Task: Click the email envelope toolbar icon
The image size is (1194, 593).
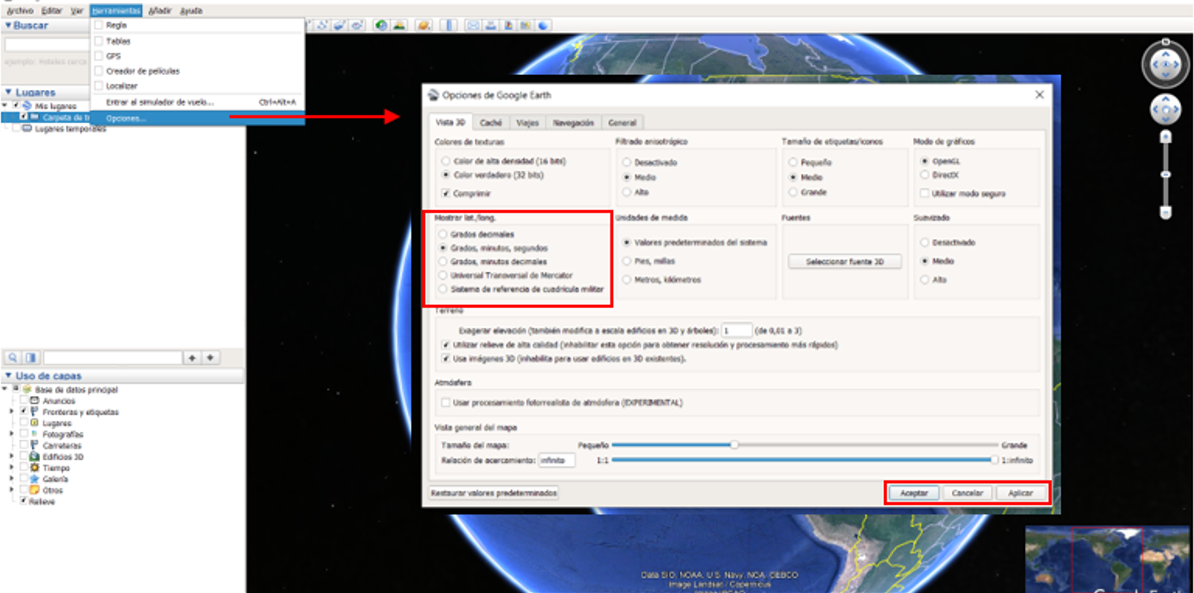Action: pos(474,25)
